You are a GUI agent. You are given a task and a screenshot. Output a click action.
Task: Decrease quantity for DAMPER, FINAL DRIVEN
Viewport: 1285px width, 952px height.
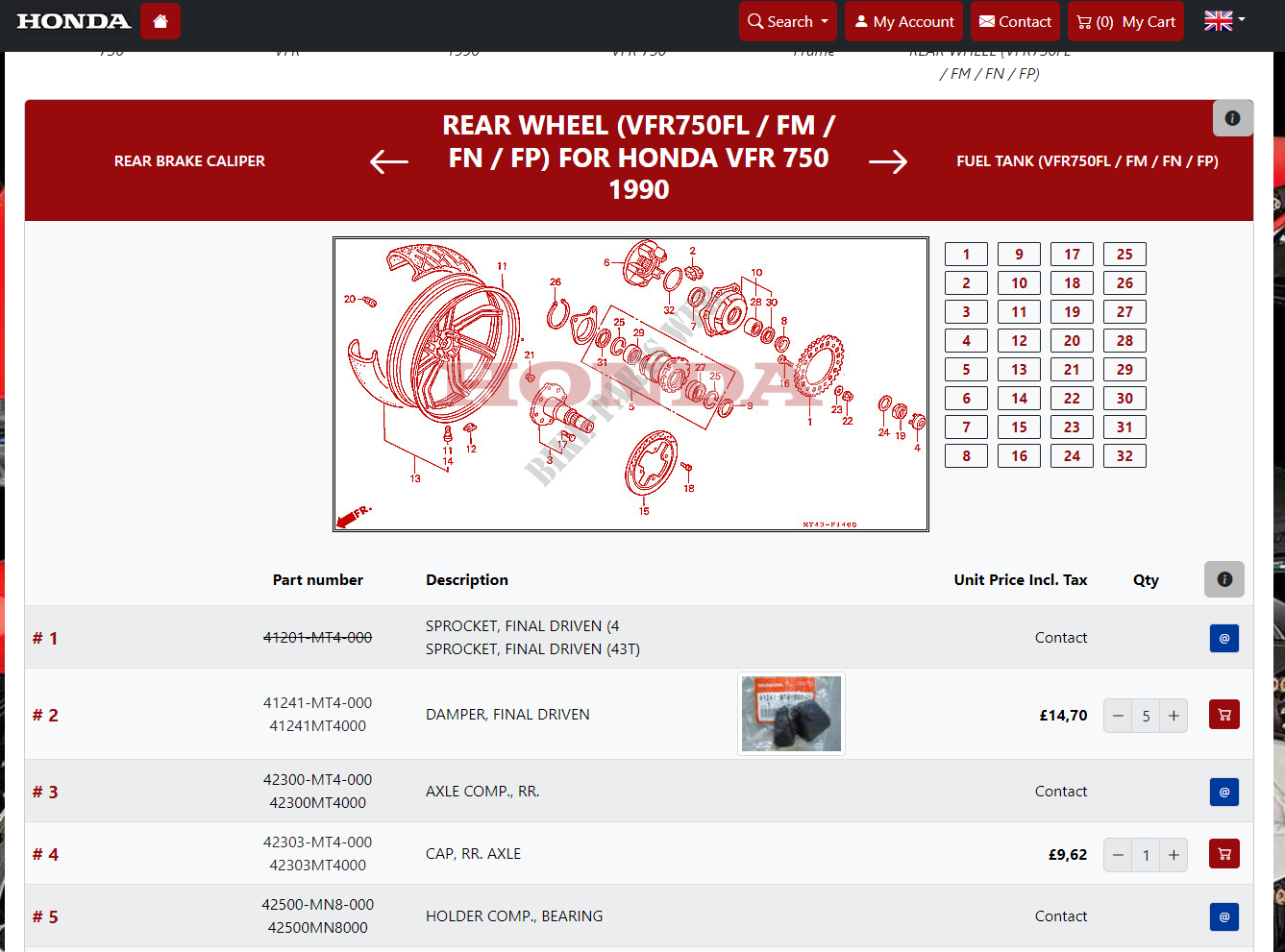click(x=1118, y=716)
